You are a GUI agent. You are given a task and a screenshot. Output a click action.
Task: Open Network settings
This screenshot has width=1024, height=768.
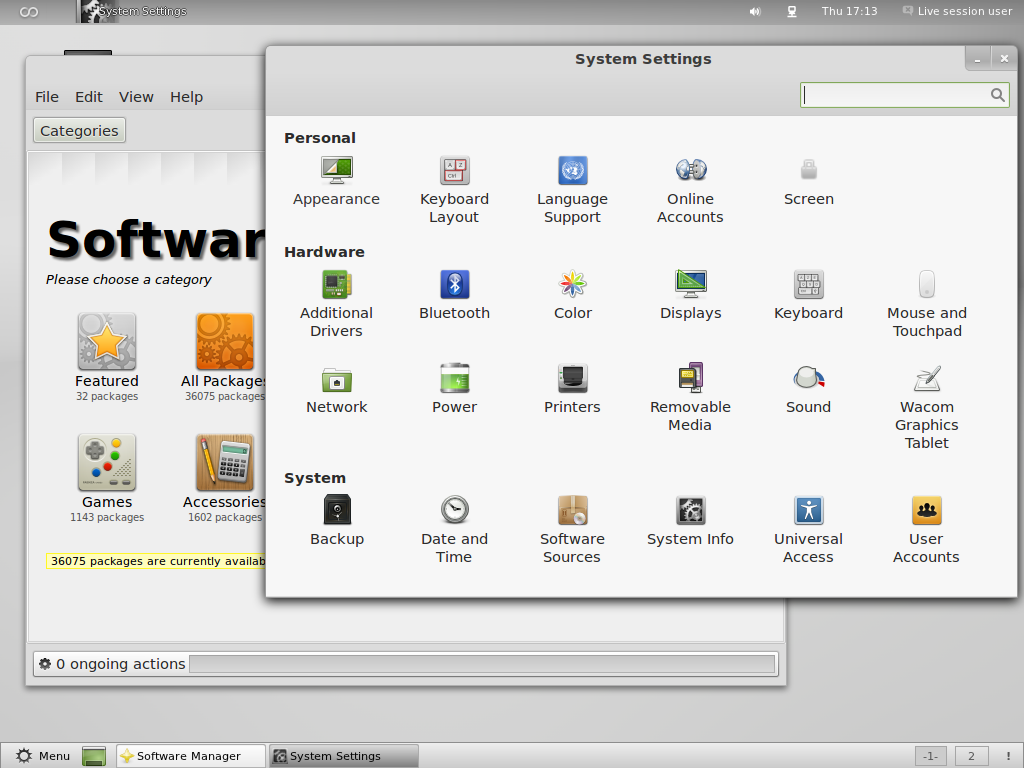[336, 389]
